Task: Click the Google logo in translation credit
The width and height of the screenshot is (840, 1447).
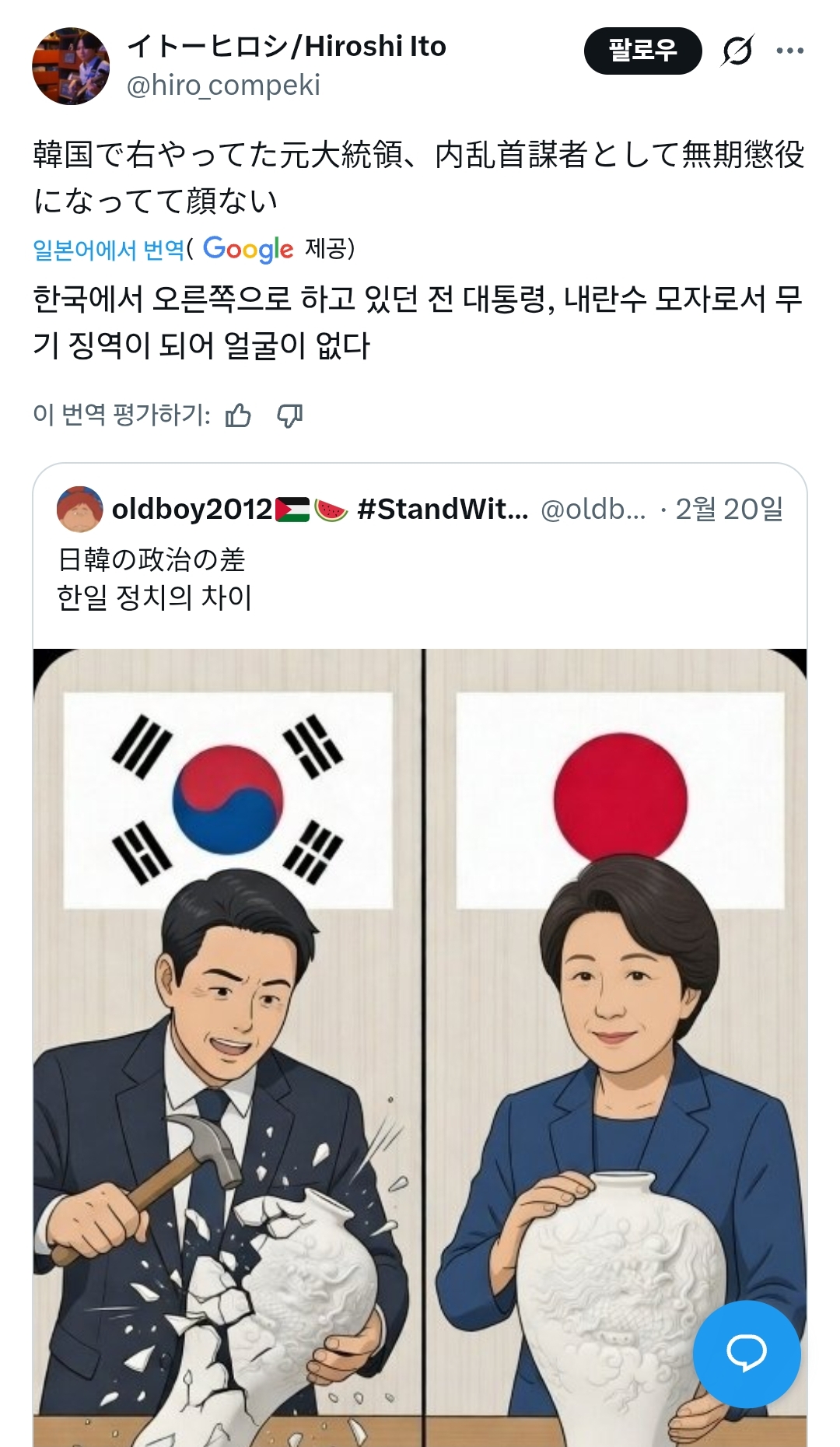Action: (248, 249)
